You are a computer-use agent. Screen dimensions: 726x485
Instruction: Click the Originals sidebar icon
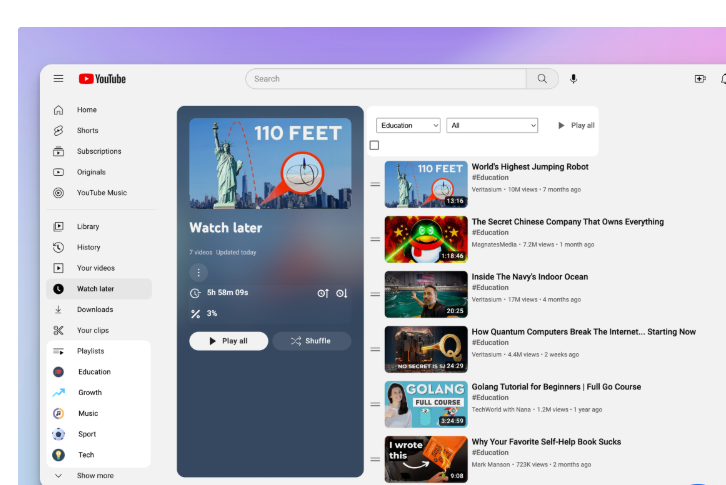(58, 172)
